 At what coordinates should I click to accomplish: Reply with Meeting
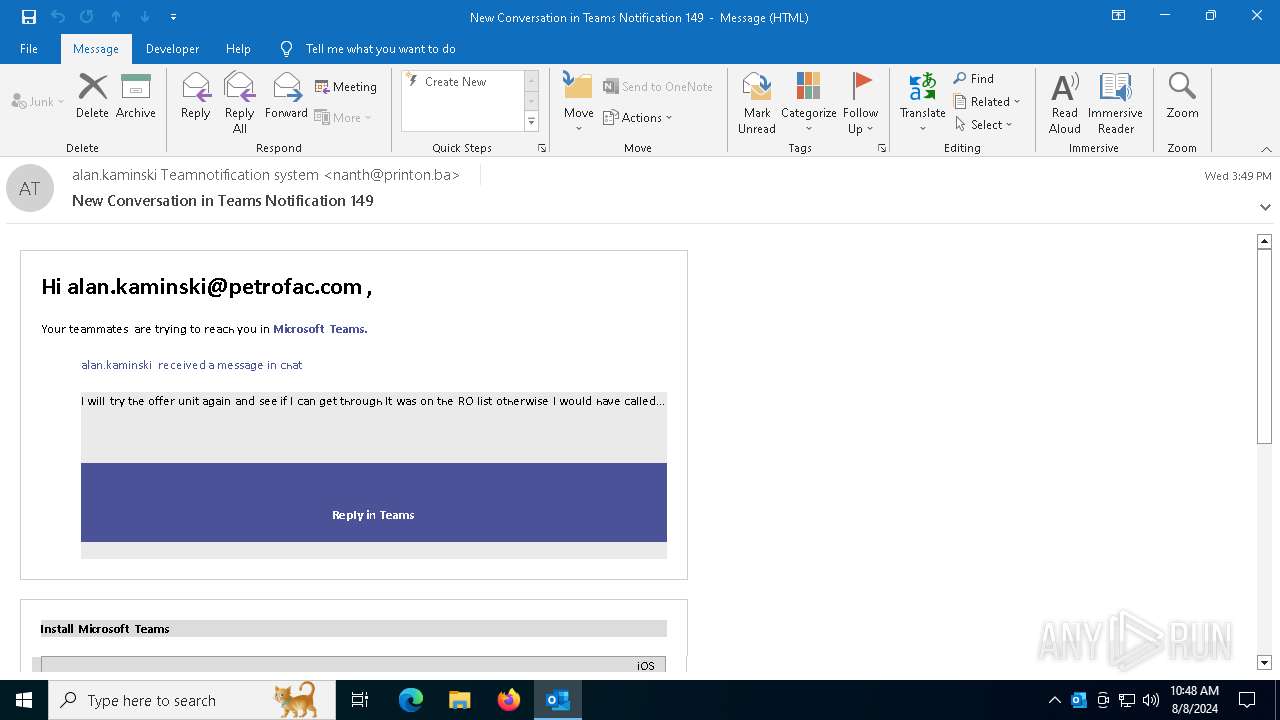(x=346, y=87)
